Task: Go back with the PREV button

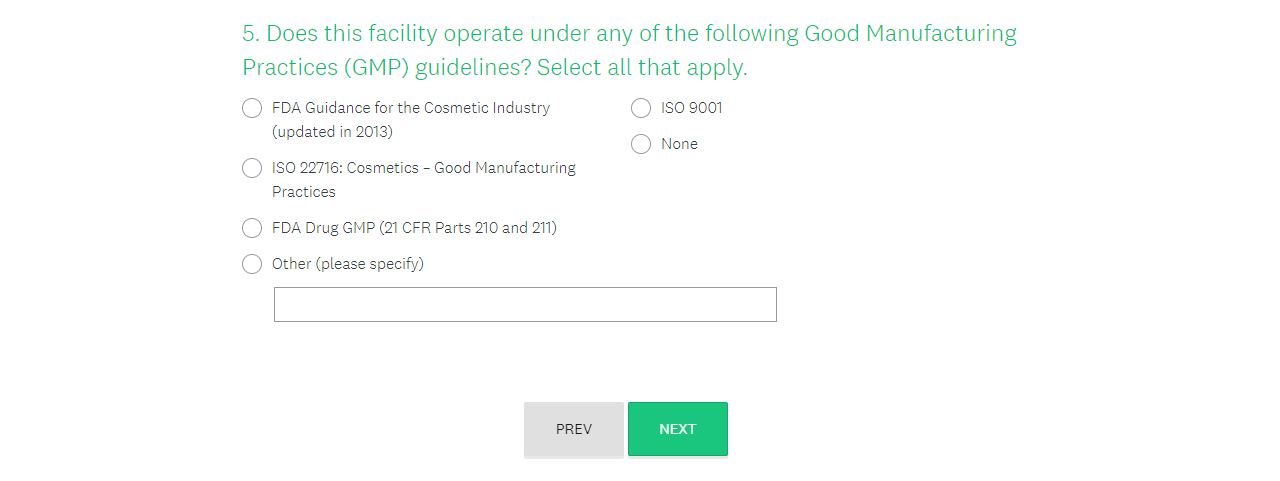Action: tap(574, 429)
